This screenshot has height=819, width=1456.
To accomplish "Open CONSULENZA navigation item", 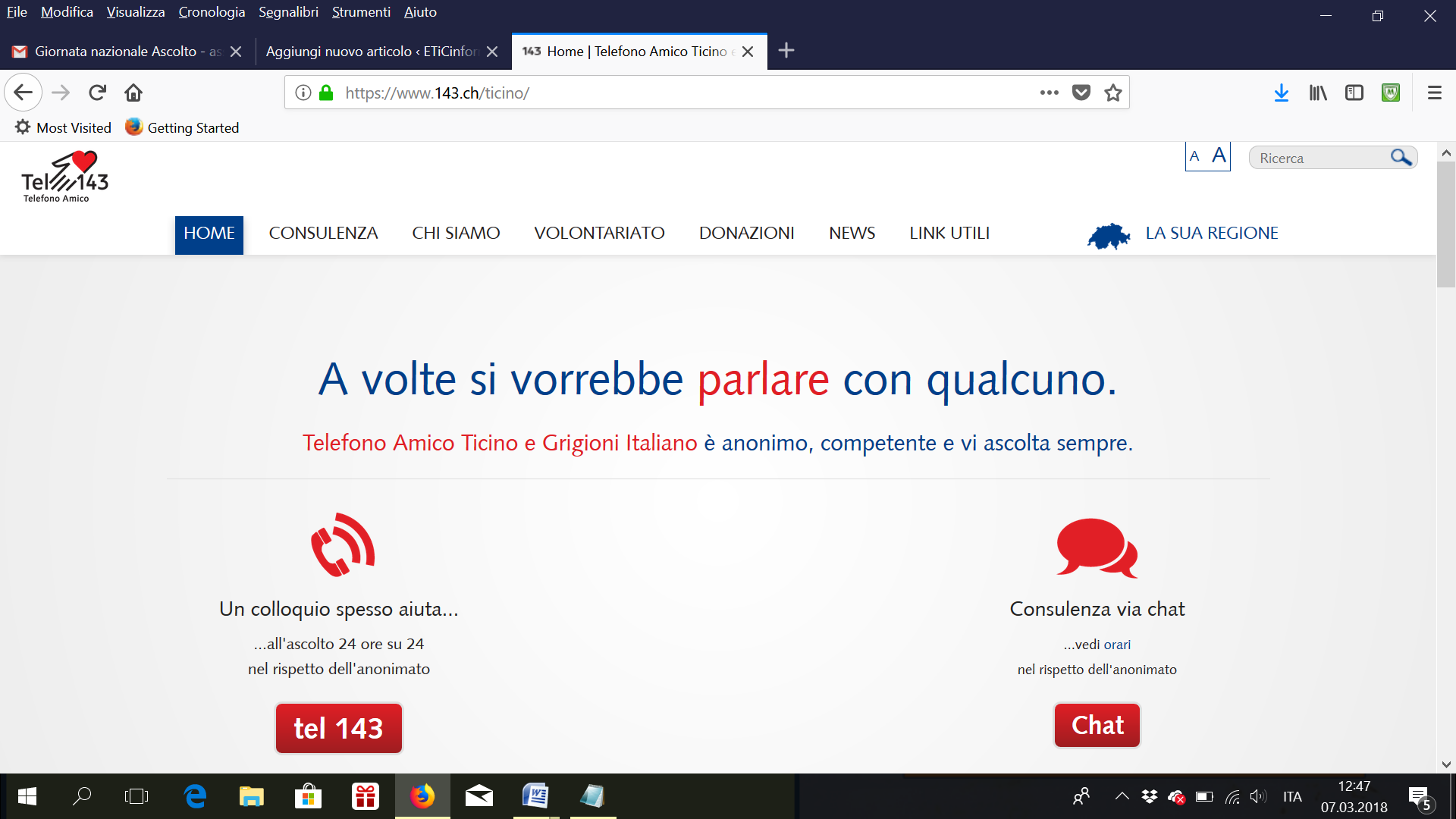I will click(323, 234).
